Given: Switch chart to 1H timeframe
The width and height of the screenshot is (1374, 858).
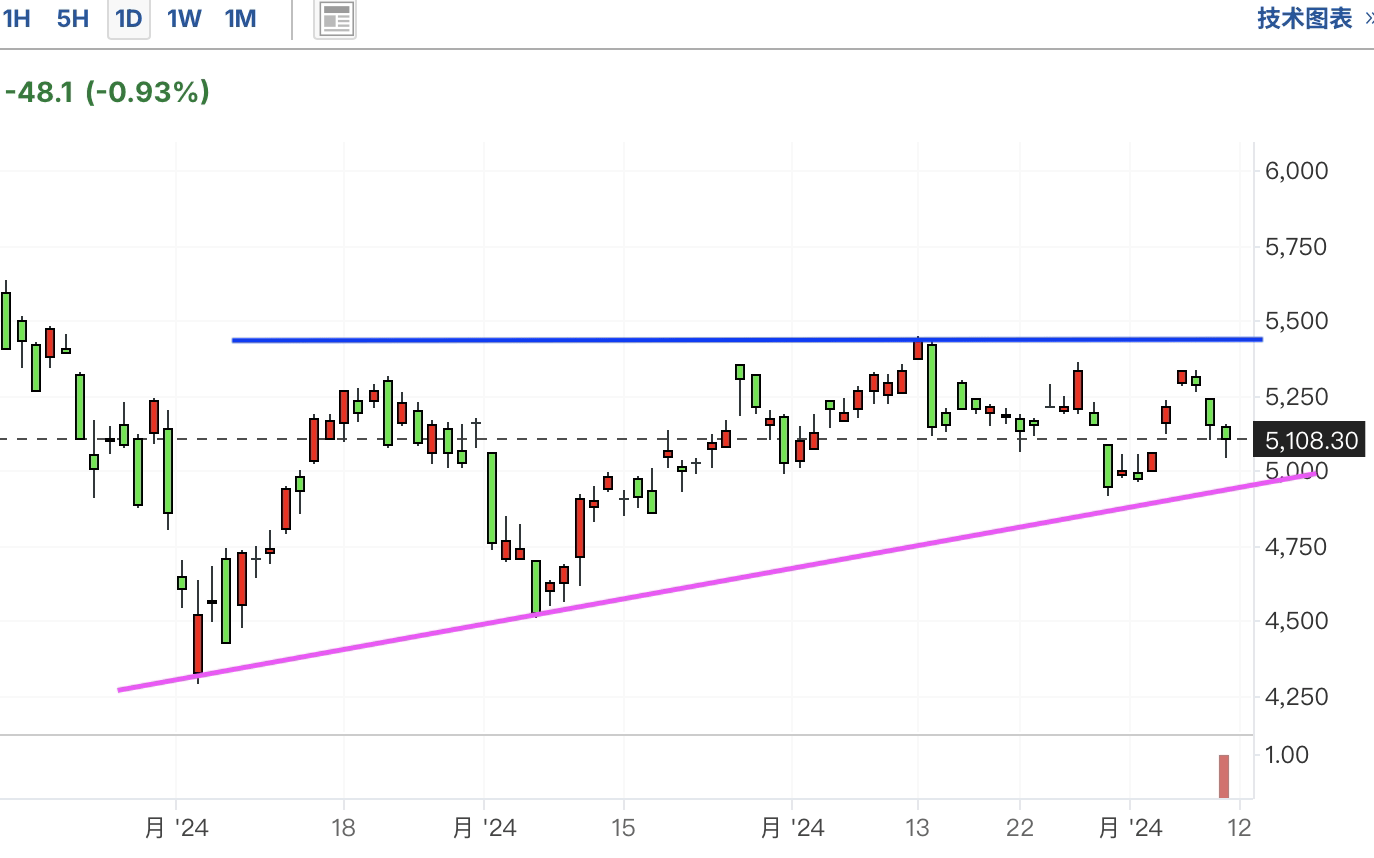Looking at the screenshot, I should 16,18.
